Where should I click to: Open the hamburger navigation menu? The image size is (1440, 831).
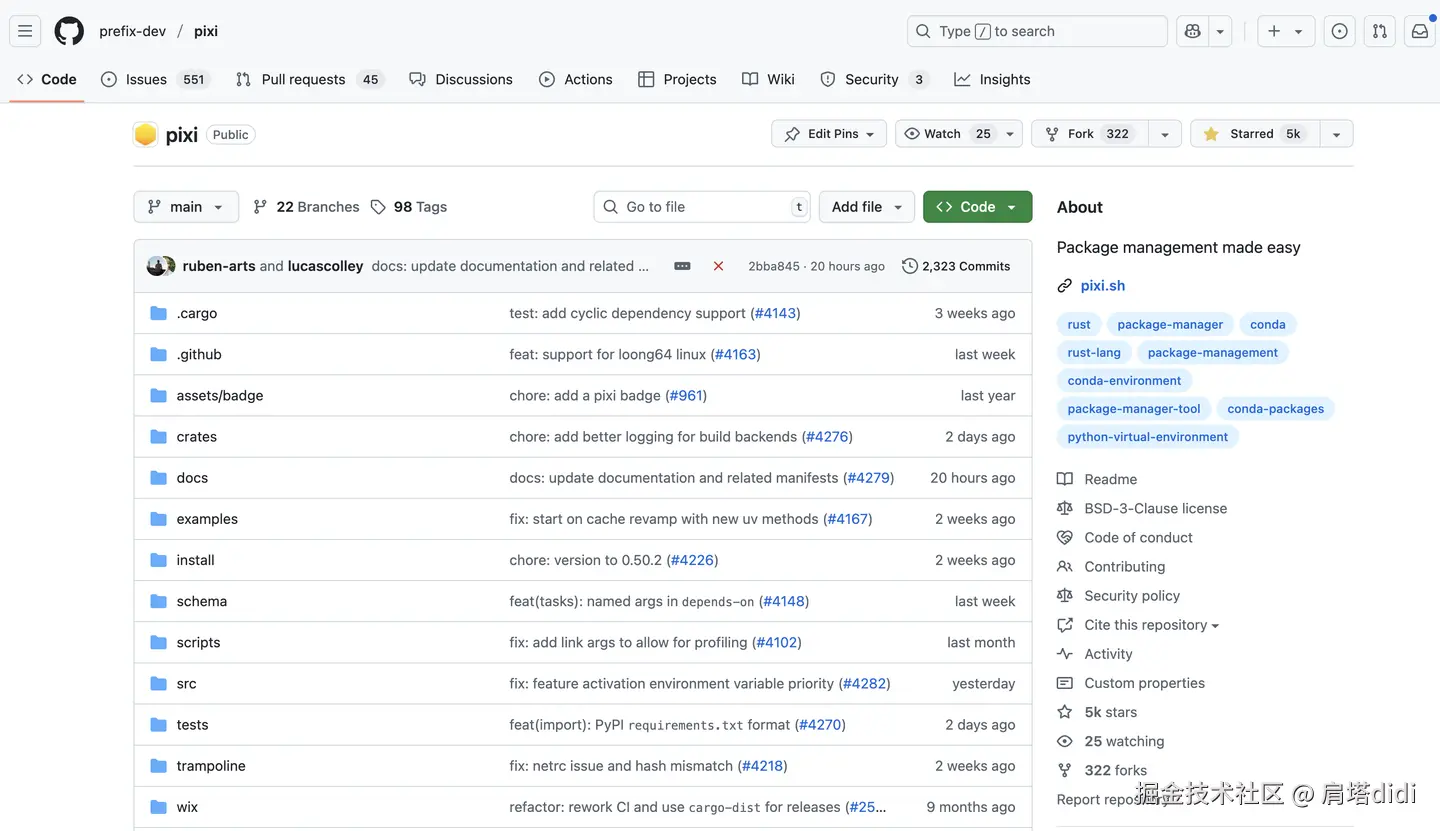coord(25,31)
